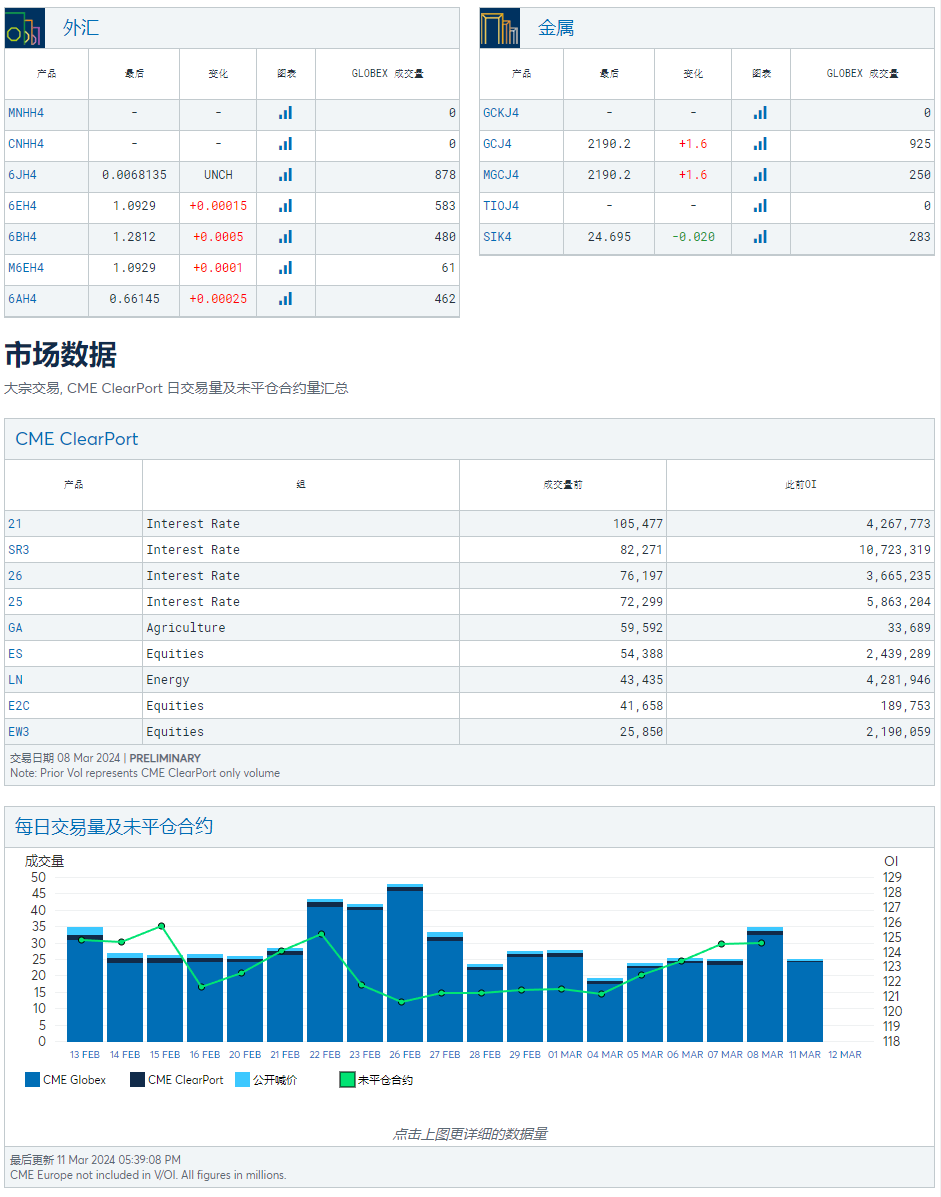Click the CME ClearPort legend swatch
This screenshot has width=941, height=1197.
(137, 1079)
